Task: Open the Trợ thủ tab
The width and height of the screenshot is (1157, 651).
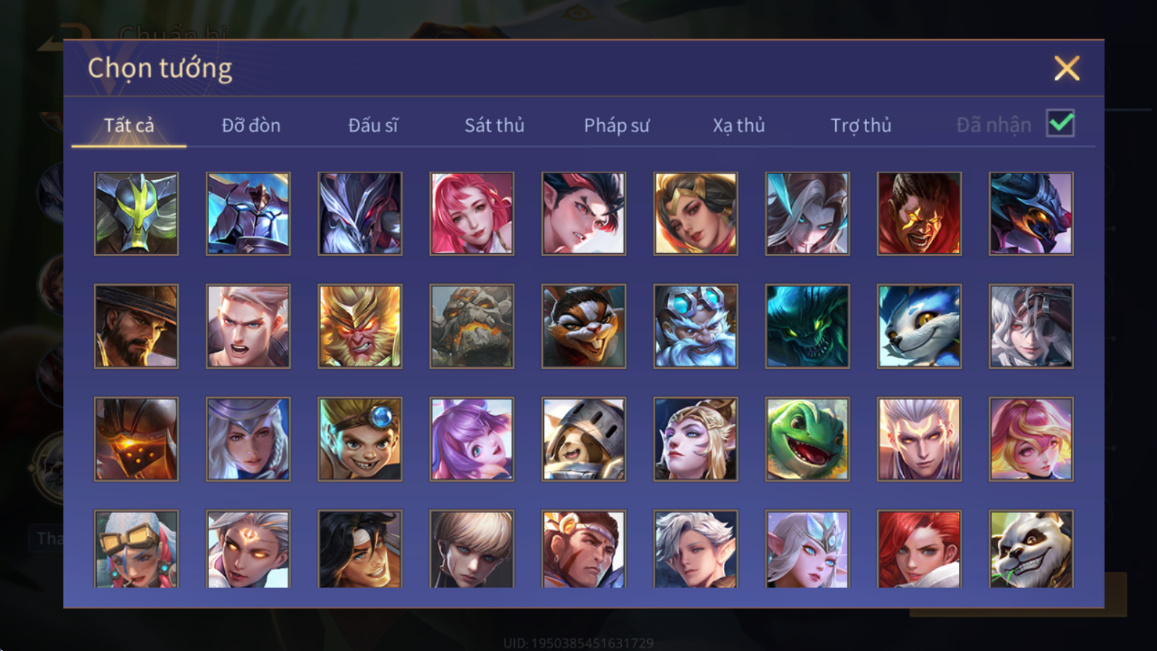Action: (861, 125)
